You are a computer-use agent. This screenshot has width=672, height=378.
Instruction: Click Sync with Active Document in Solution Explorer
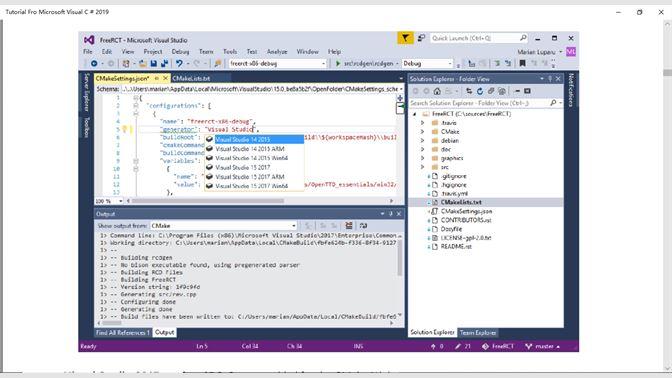click(469, 91)
